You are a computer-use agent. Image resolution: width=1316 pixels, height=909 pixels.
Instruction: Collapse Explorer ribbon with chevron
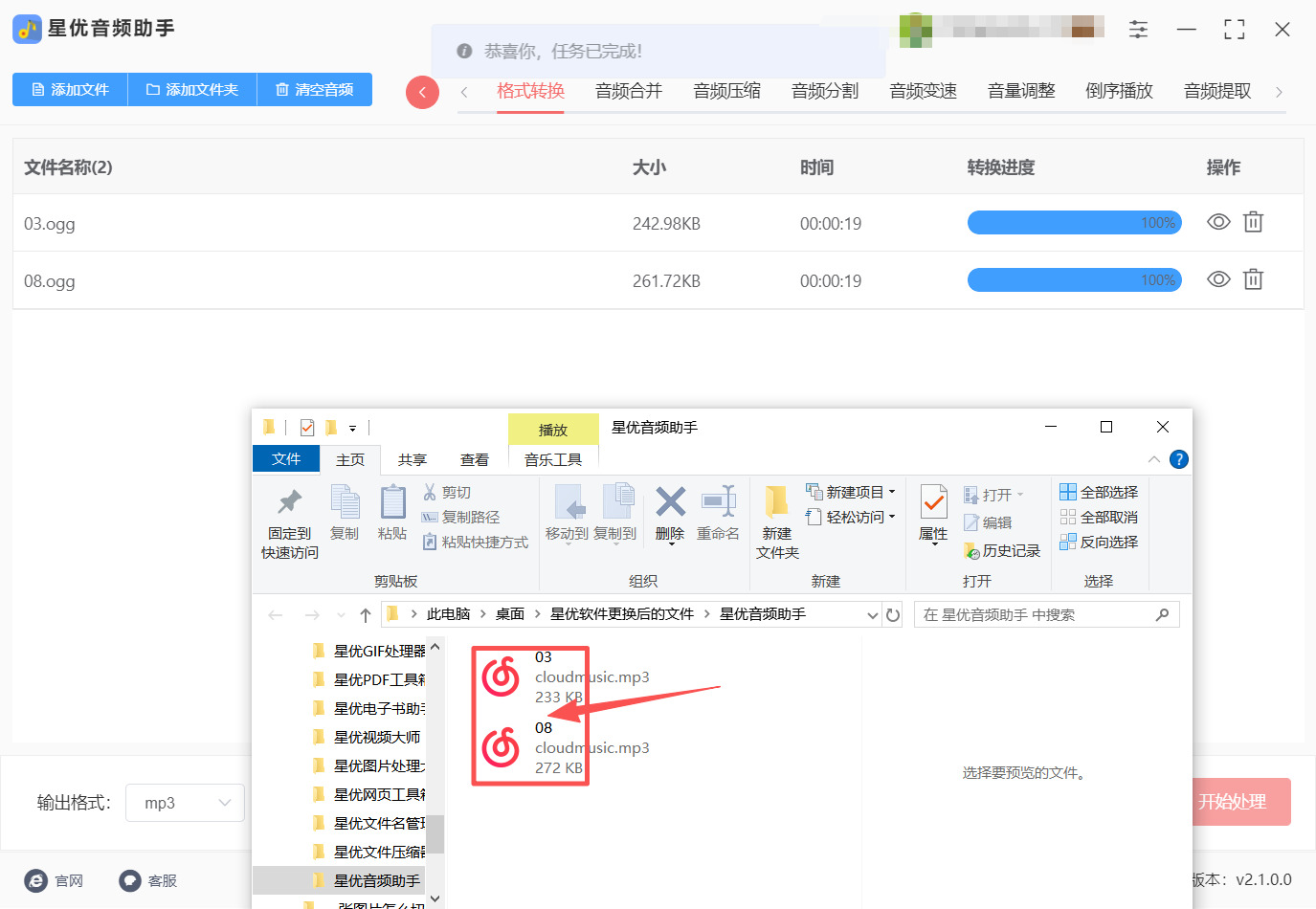point(1154,459)
